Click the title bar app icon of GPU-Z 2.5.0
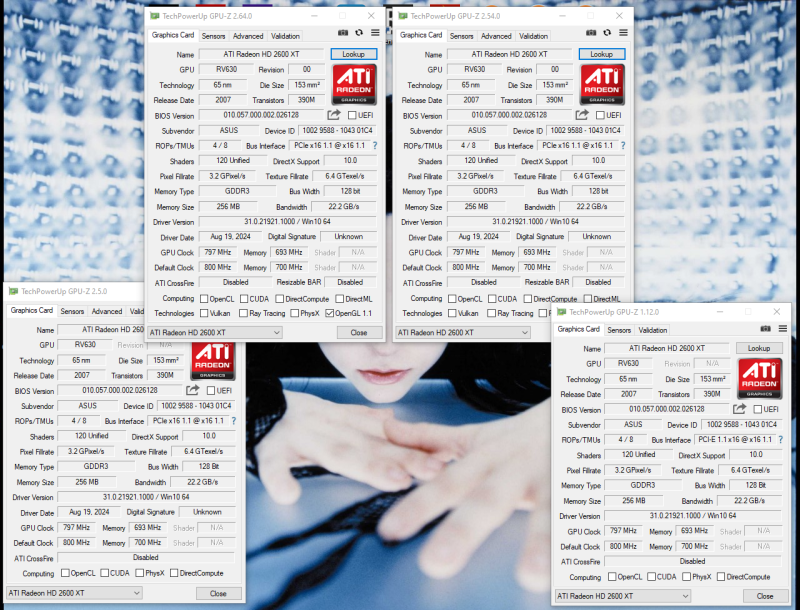800x610 pixels. pyautogui.click(x=13, y=291)
